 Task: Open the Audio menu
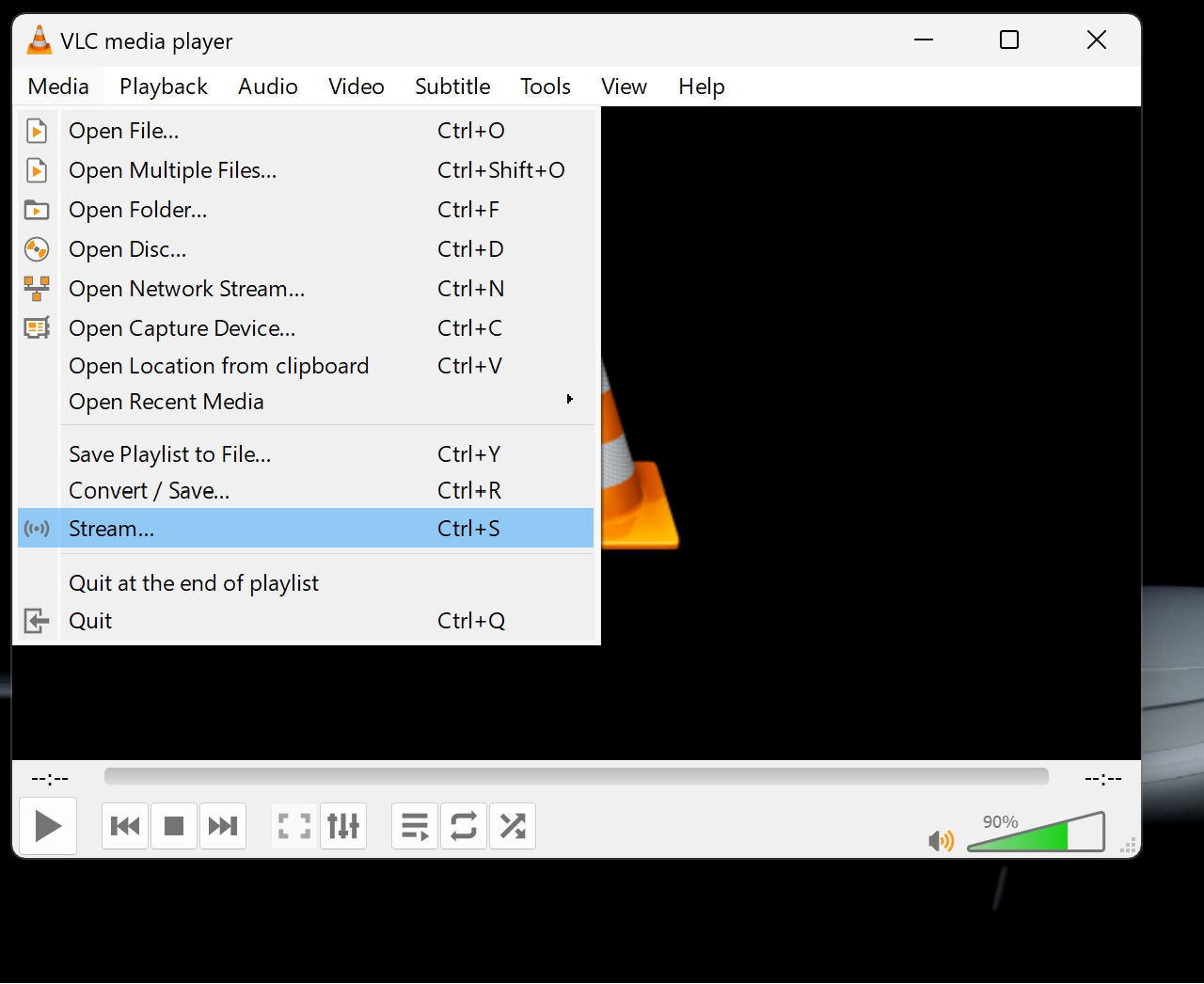click(267, 87)
